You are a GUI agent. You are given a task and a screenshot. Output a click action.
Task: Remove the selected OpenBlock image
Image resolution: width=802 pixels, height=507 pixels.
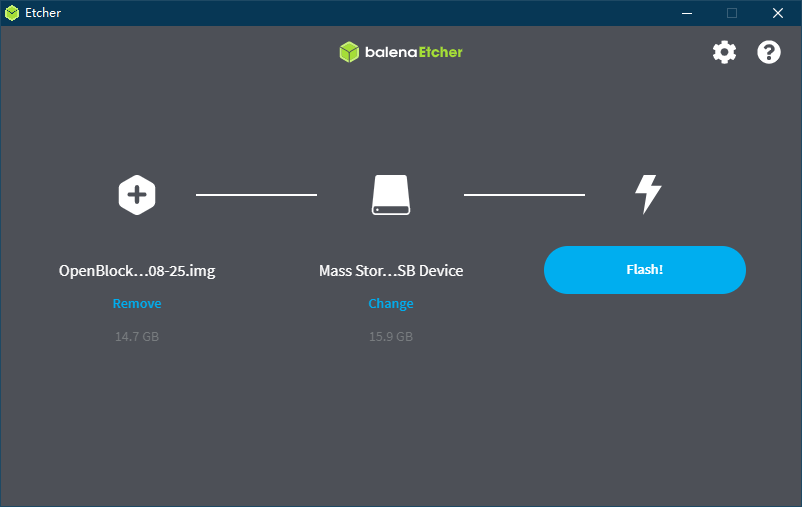(x=137, y=303)
